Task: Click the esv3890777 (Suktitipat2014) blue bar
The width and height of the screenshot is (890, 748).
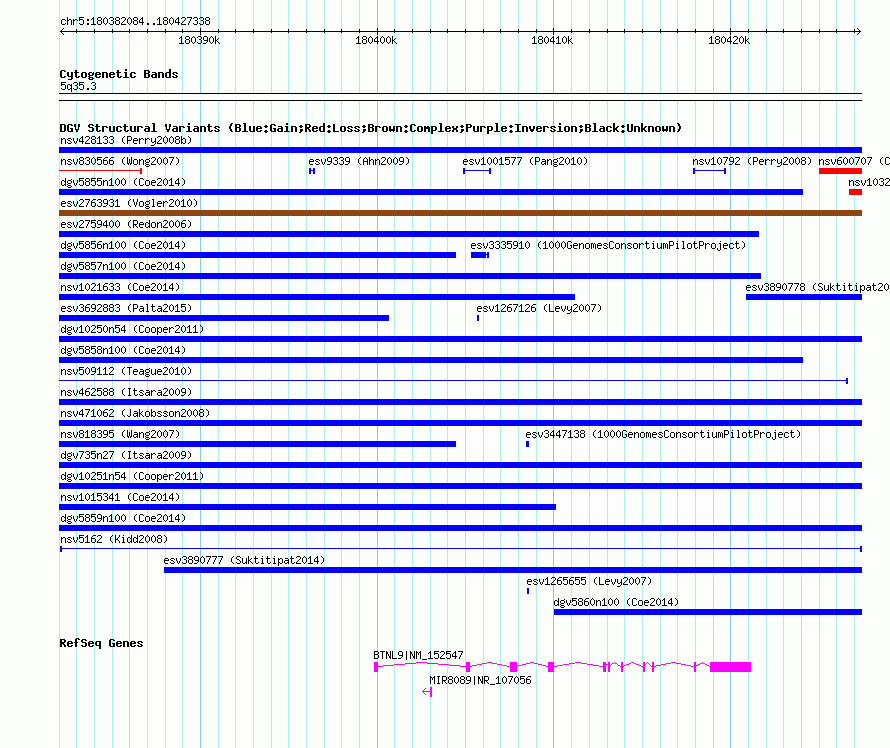Action: coord(513,570)
